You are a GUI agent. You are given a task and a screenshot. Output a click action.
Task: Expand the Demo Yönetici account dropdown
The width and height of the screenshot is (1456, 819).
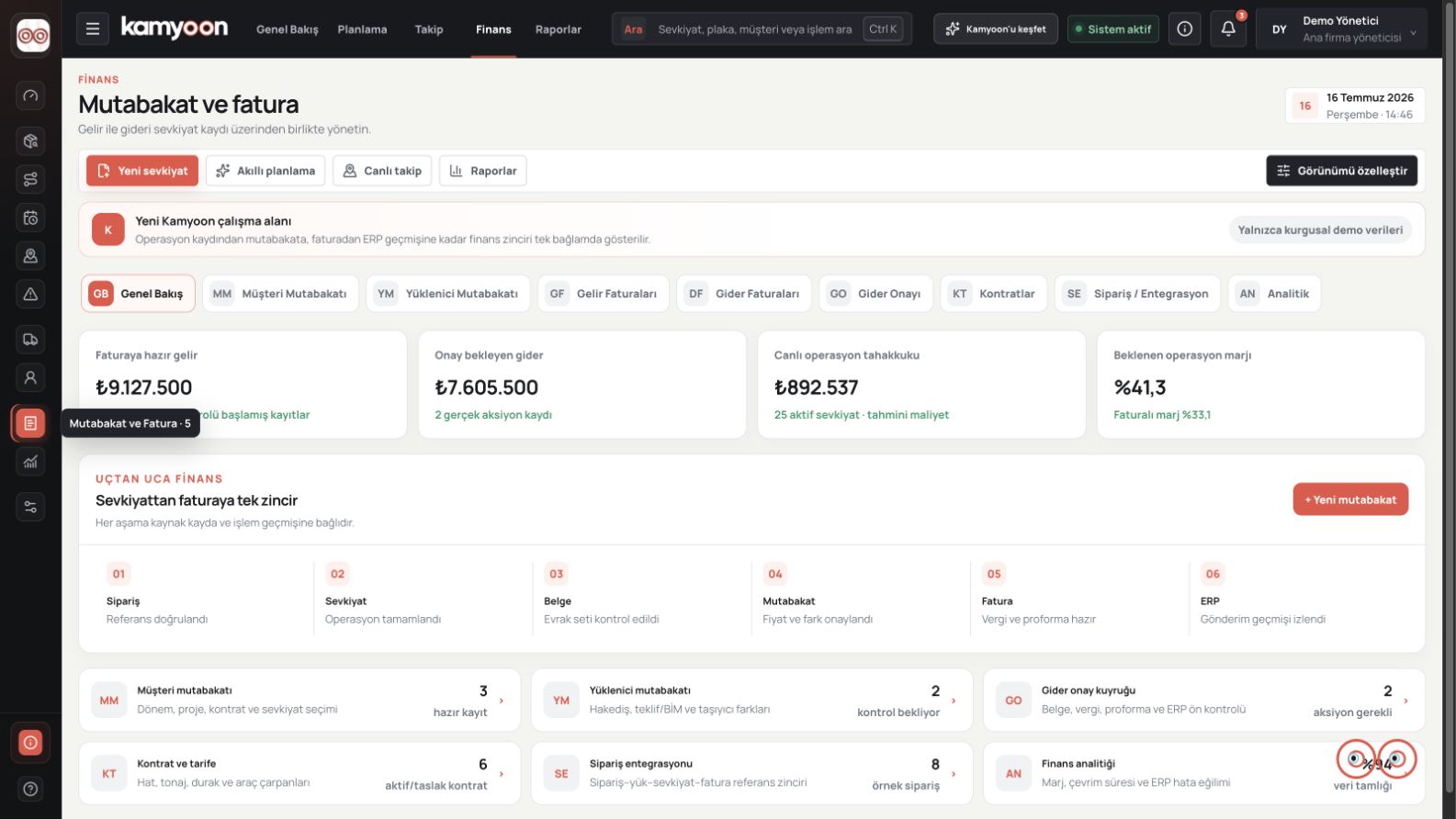pyautogui.click(x=1341, y=29)
